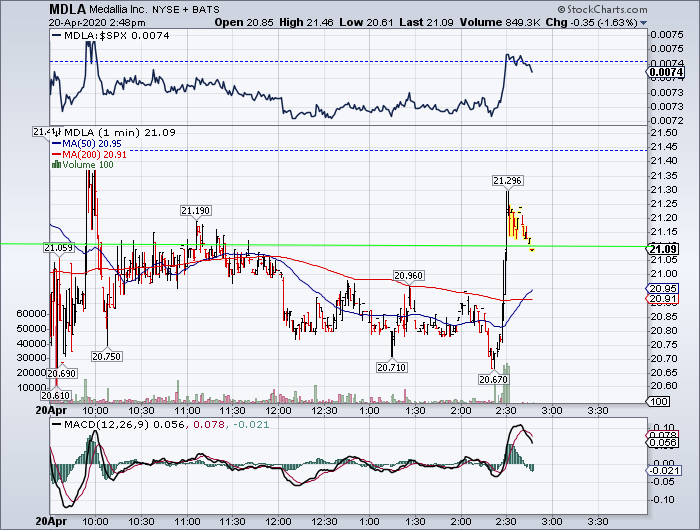Click the 0.0074 ratio axis tag
The image size is (700, 530).
665,72
